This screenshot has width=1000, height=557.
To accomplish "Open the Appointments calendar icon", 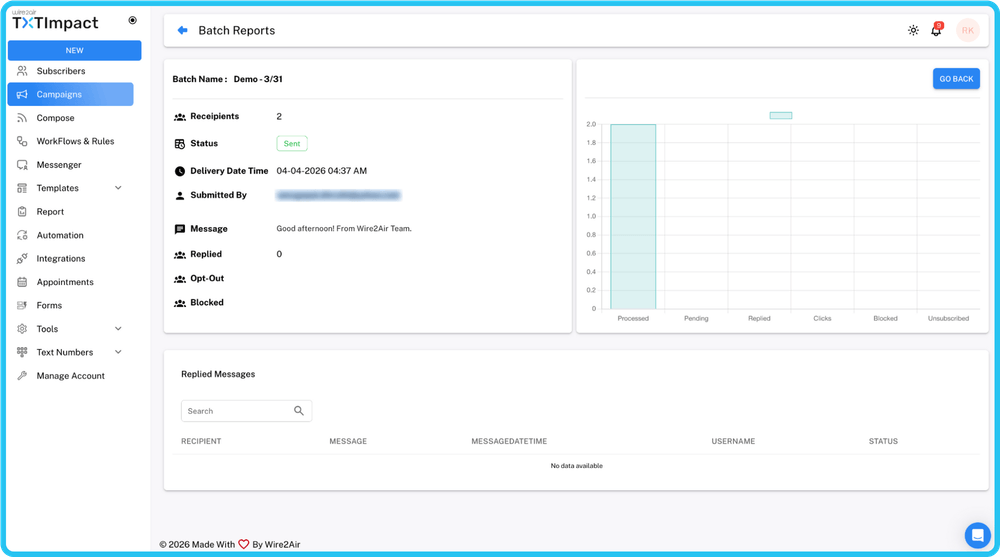I will click(x=22, y=282).
